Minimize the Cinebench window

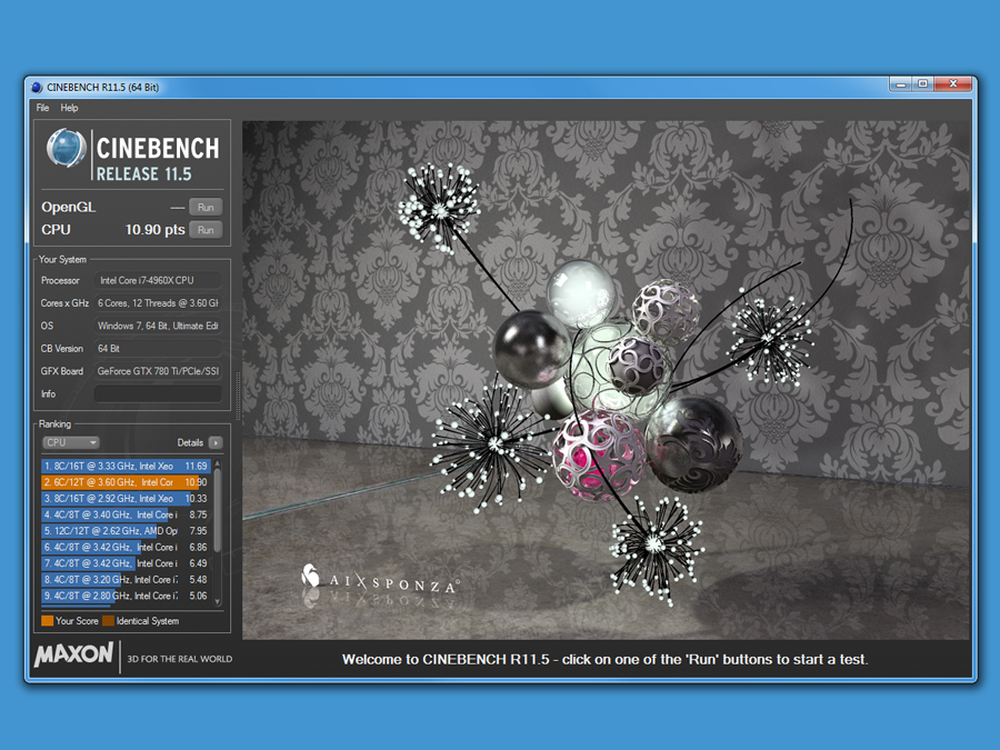coord(901,84)
